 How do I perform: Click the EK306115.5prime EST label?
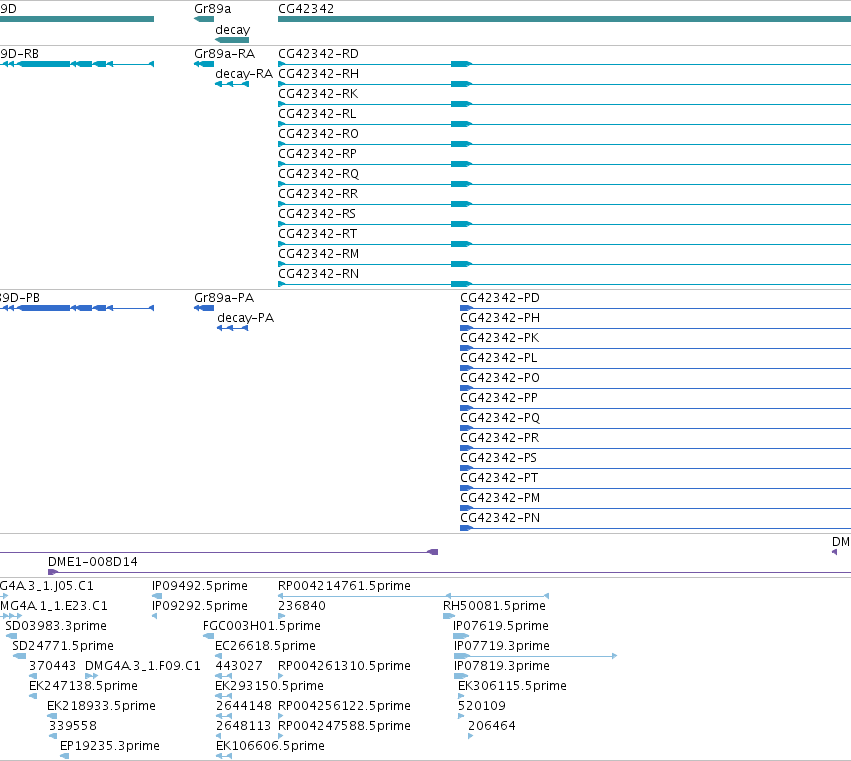(x=512, y=687)
